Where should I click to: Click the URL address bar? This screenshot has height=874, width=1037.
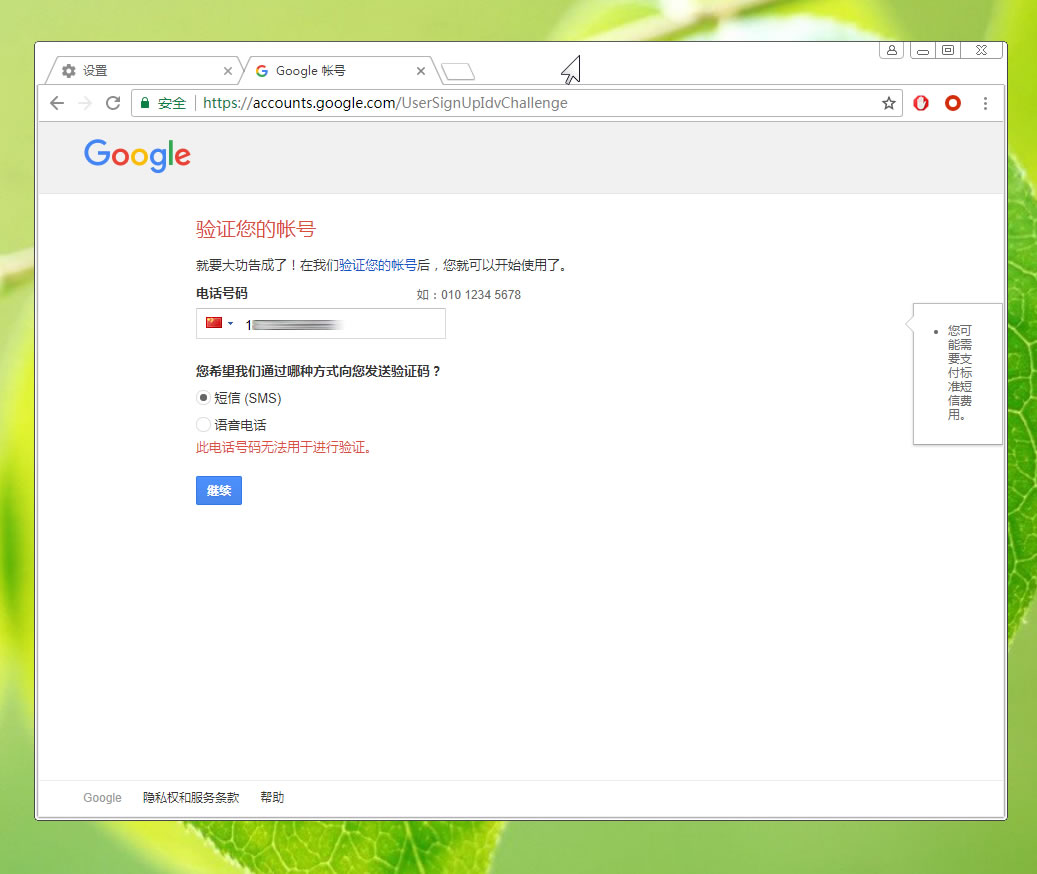tap(516, 103)
